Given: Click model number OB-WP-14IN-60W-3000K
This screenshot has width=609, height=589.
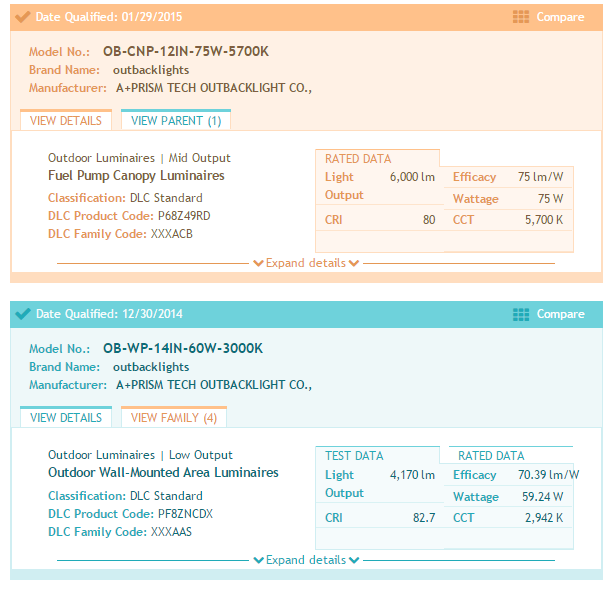Looking at the screenshot, I should 183,348.
